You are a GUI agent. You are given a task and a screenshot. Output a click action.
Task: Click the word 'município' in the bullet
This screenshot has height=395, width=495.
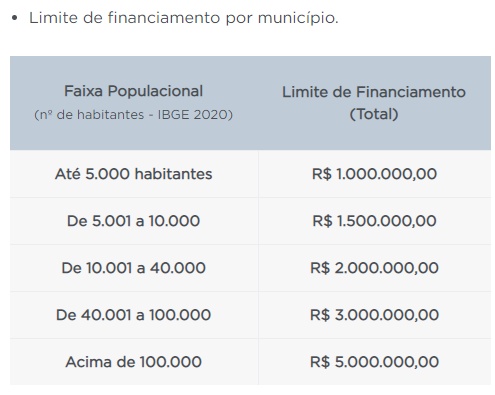pos(298,18)
